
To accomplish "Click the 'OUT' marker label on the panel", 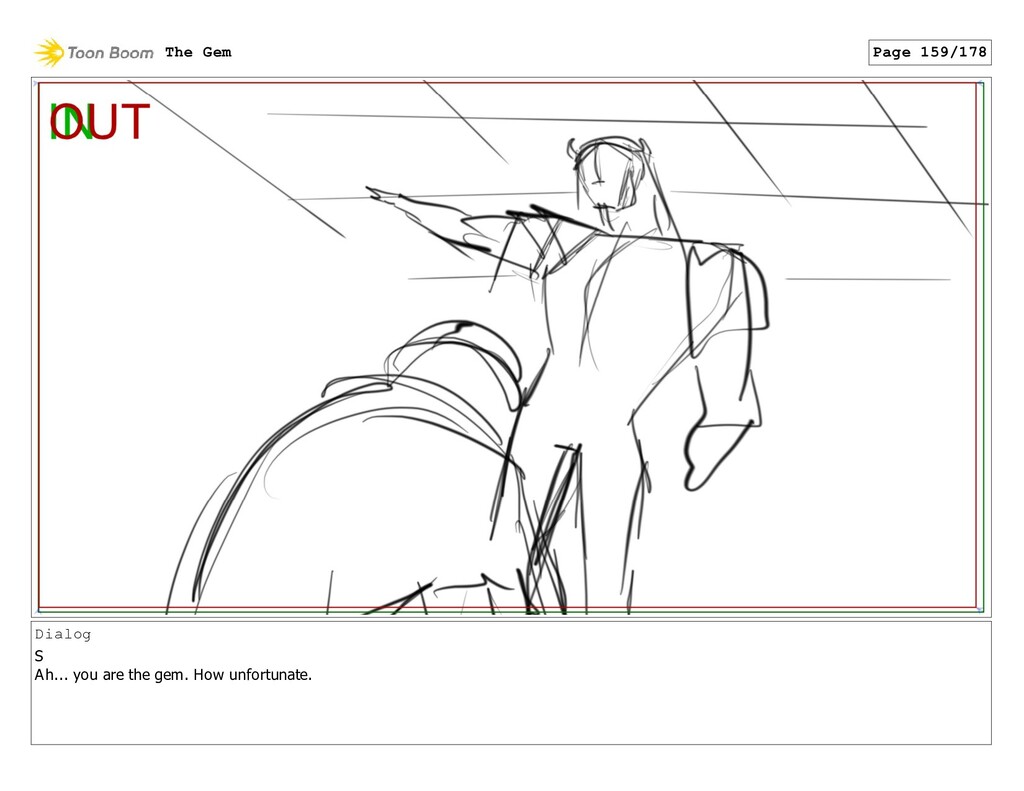I will pos(101,122).
